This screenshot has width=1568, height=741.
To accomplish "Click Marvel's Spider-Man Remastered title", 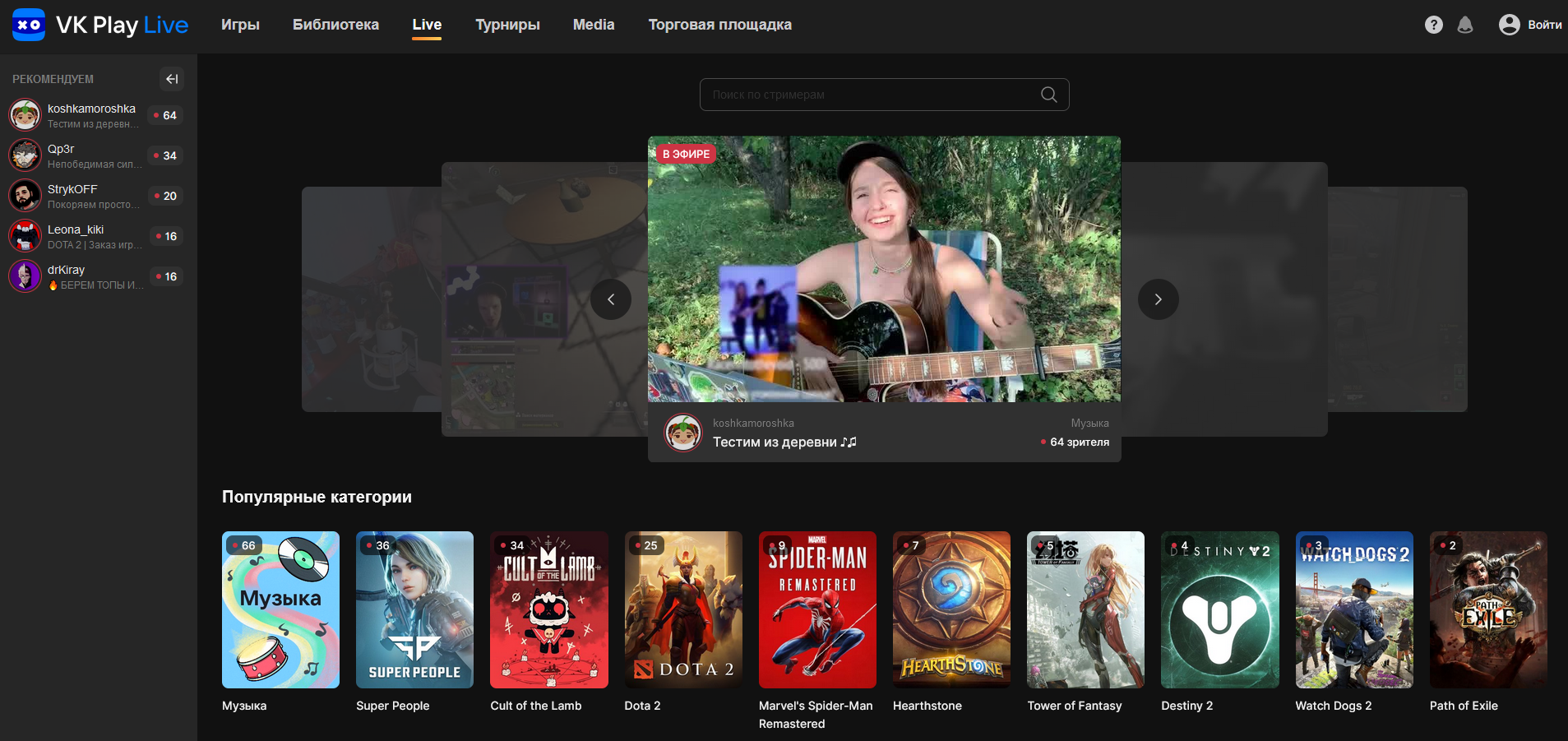I will 816,715.
